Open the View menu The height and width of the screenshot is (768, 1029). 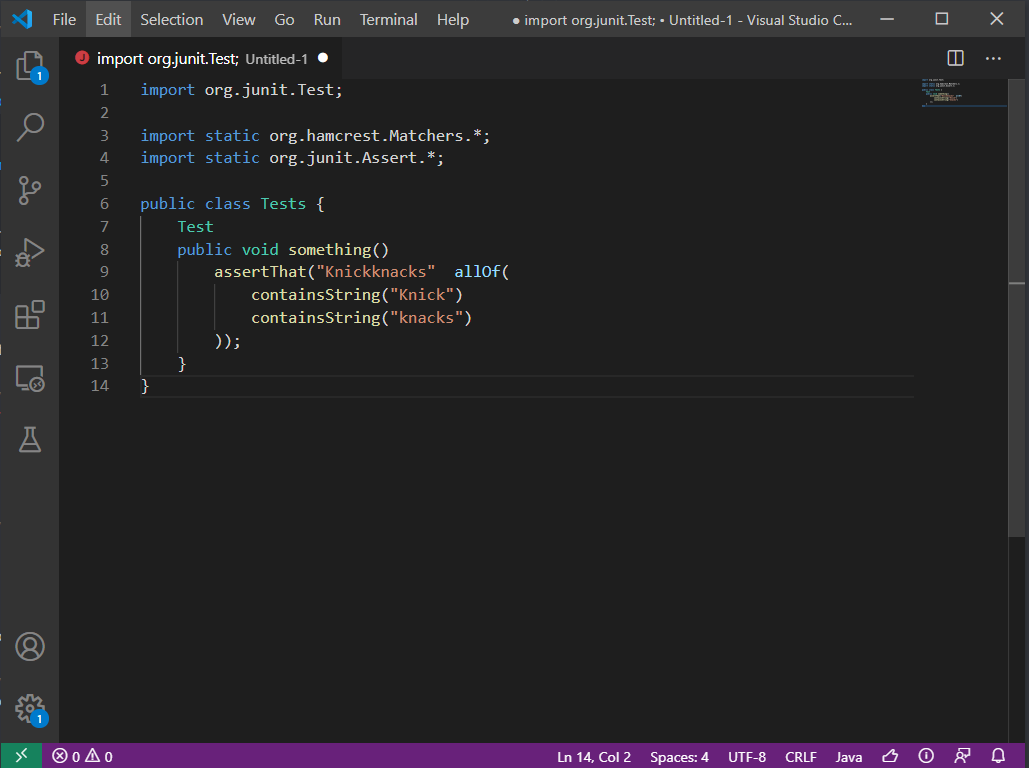point(239,20)
